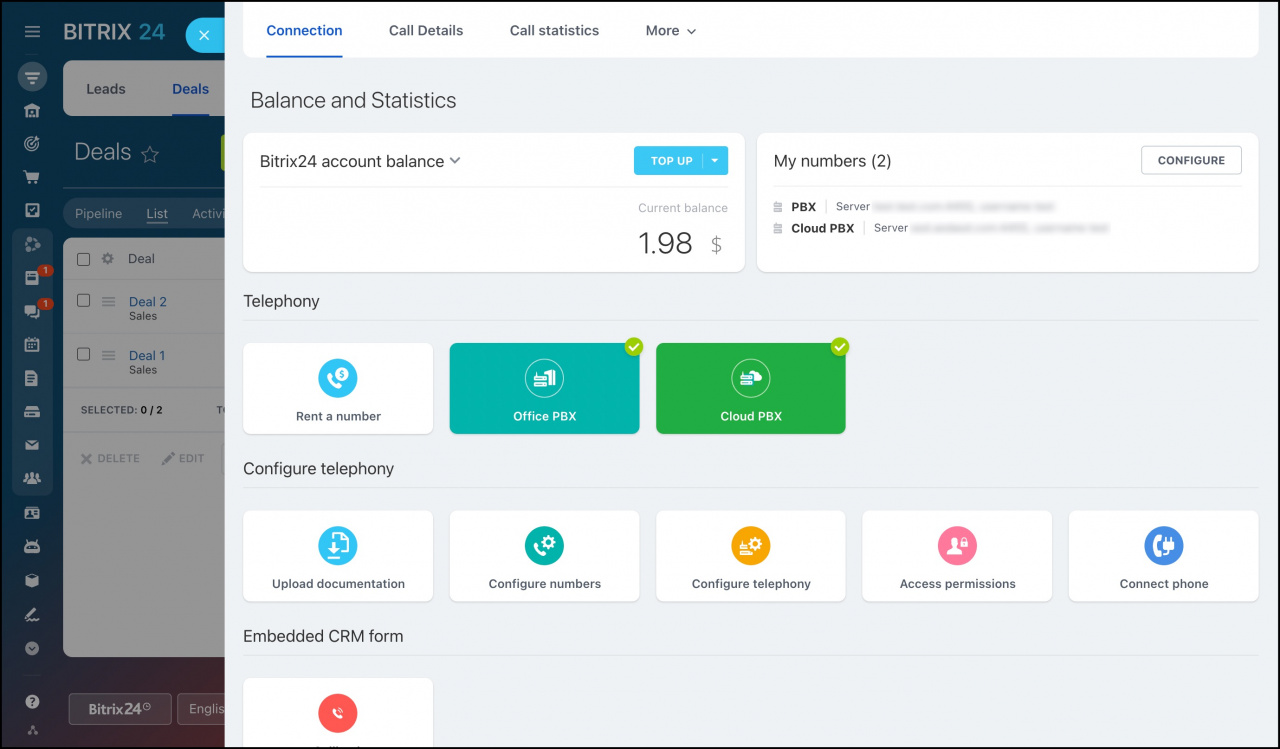Open the cube box icon in sidebar

32,580
